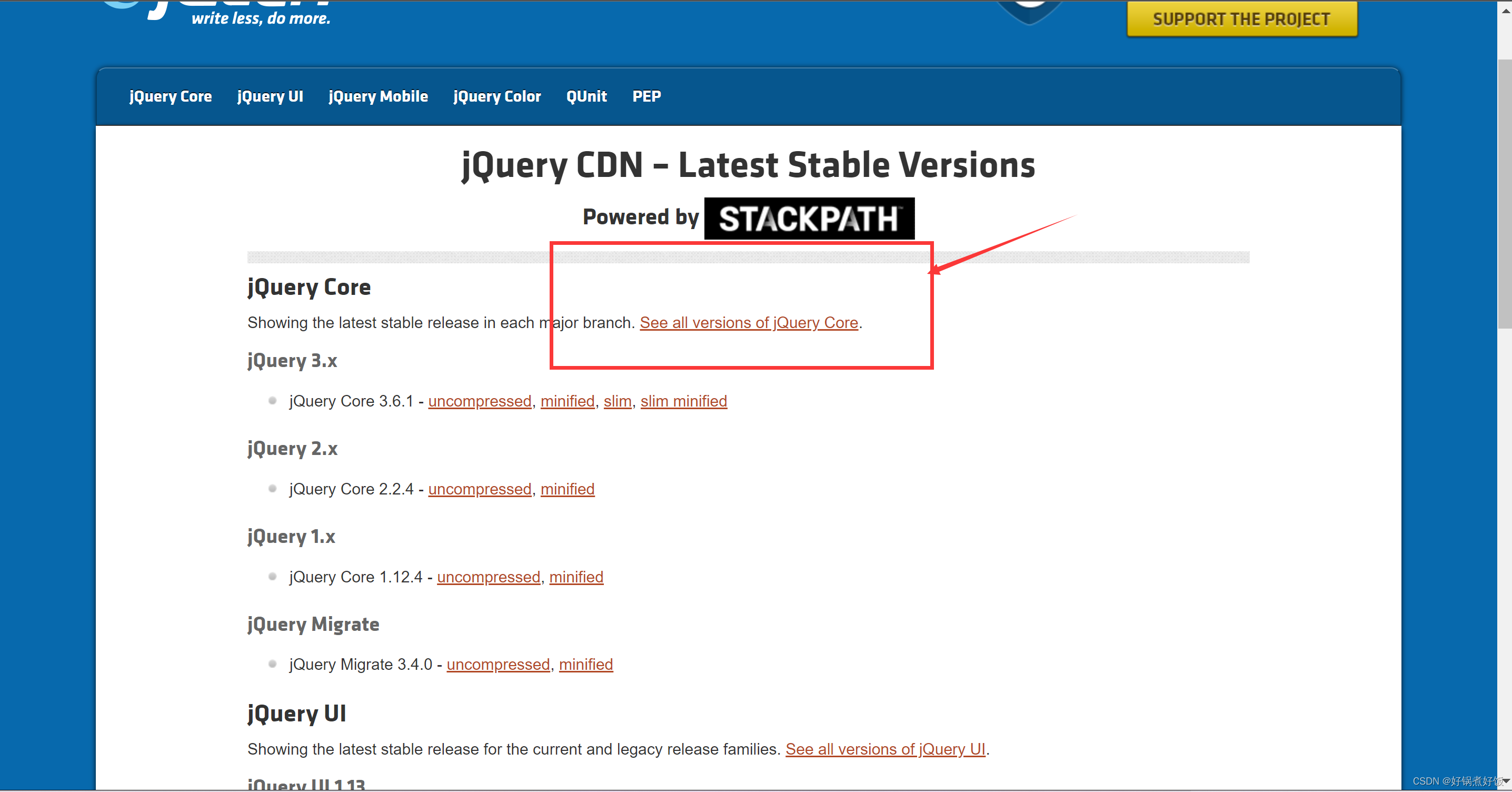The height and width of the screenshot is (792, 1512).
Task: Click minified link for jQuery Core 1.12.4
Action: click(576, 578)
